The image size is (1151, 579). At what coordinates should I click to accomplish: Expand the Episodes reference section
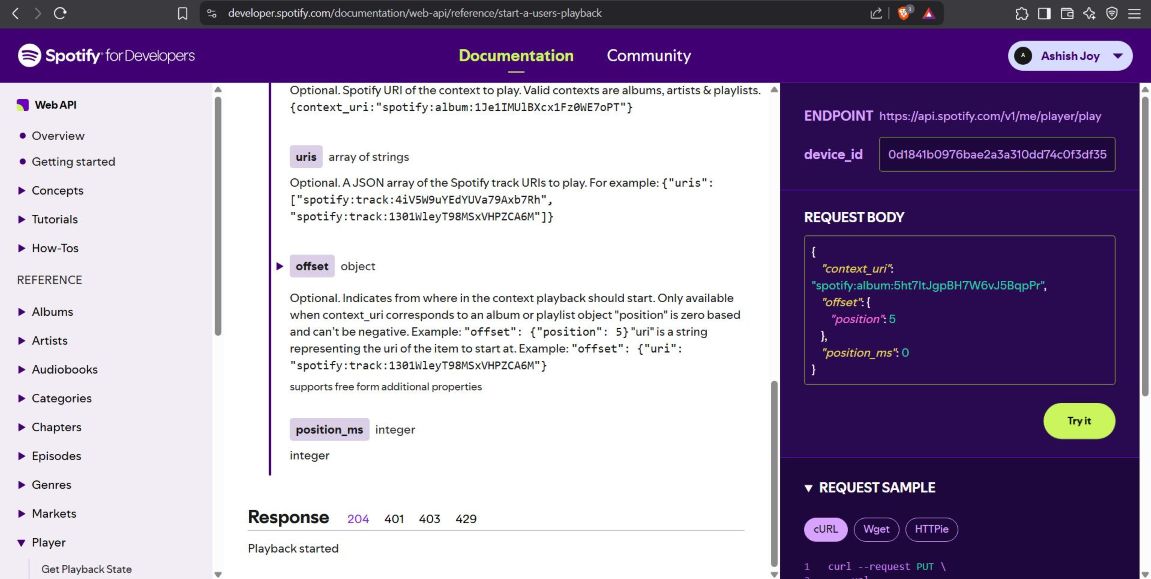pyautogui.click(x=22, y=456)
